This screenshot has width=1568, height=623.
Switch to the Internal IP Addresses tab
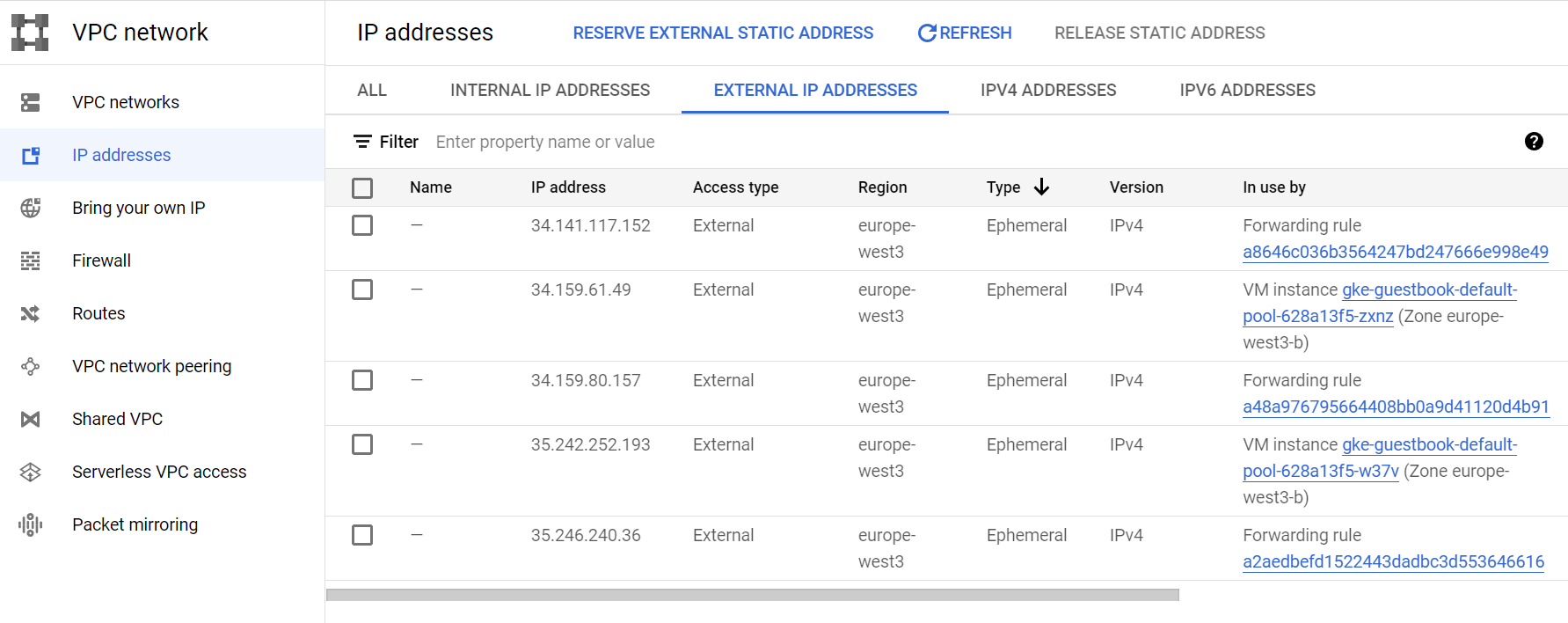click(x=550, y=91)
